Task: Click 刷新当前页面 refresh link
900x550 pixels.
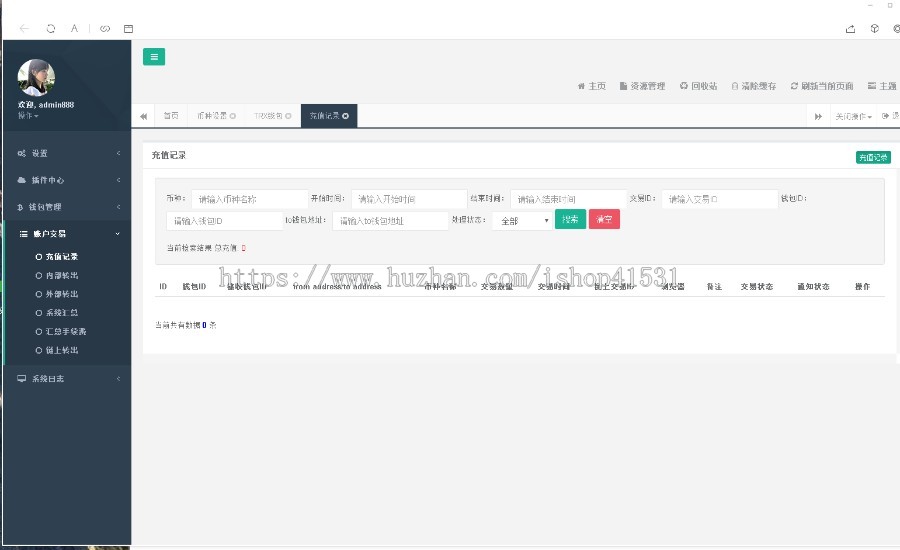Action: point(822,86)
